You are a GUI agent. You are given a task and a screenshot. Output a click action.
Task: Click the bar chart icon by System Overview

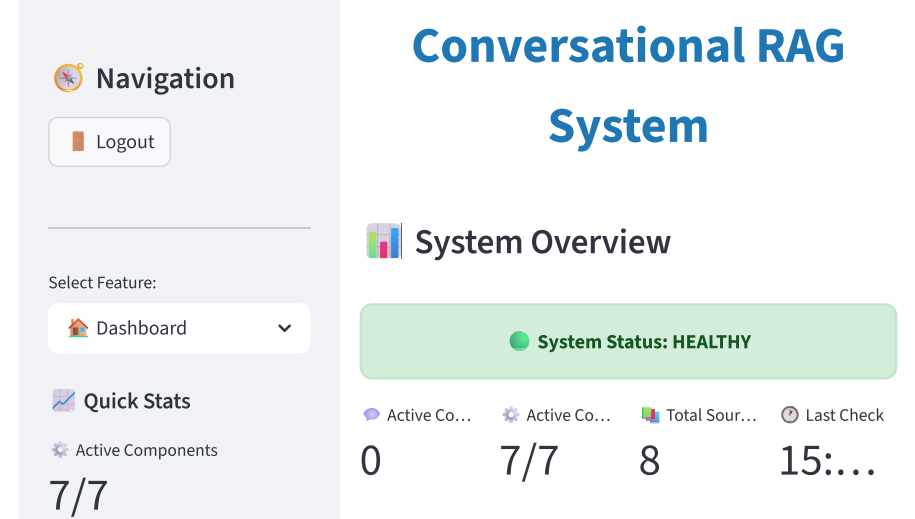click(384, 242)
